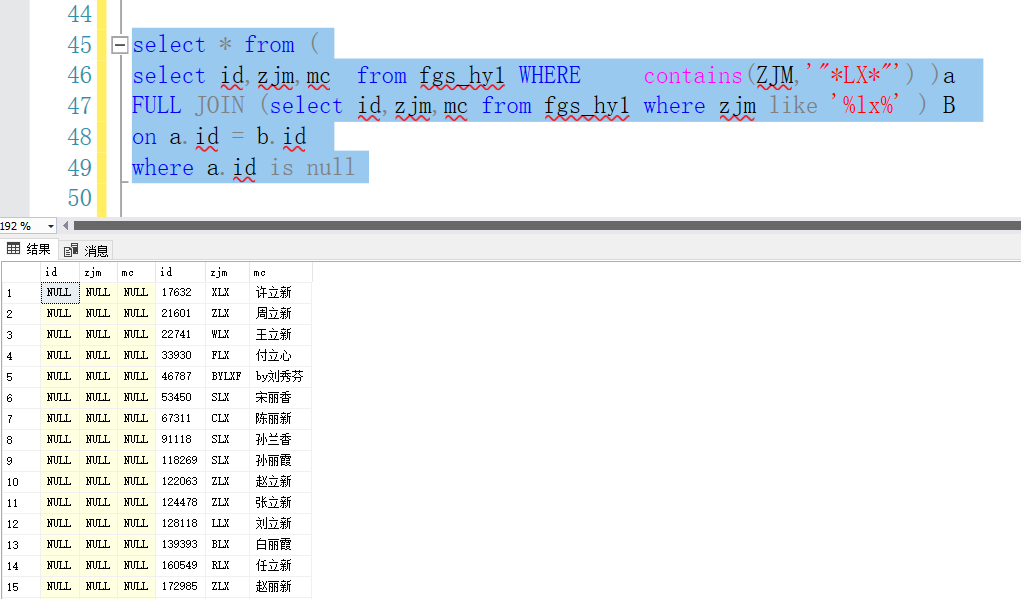
Task: Select the cell with id 53450
Action: point(180,398)
